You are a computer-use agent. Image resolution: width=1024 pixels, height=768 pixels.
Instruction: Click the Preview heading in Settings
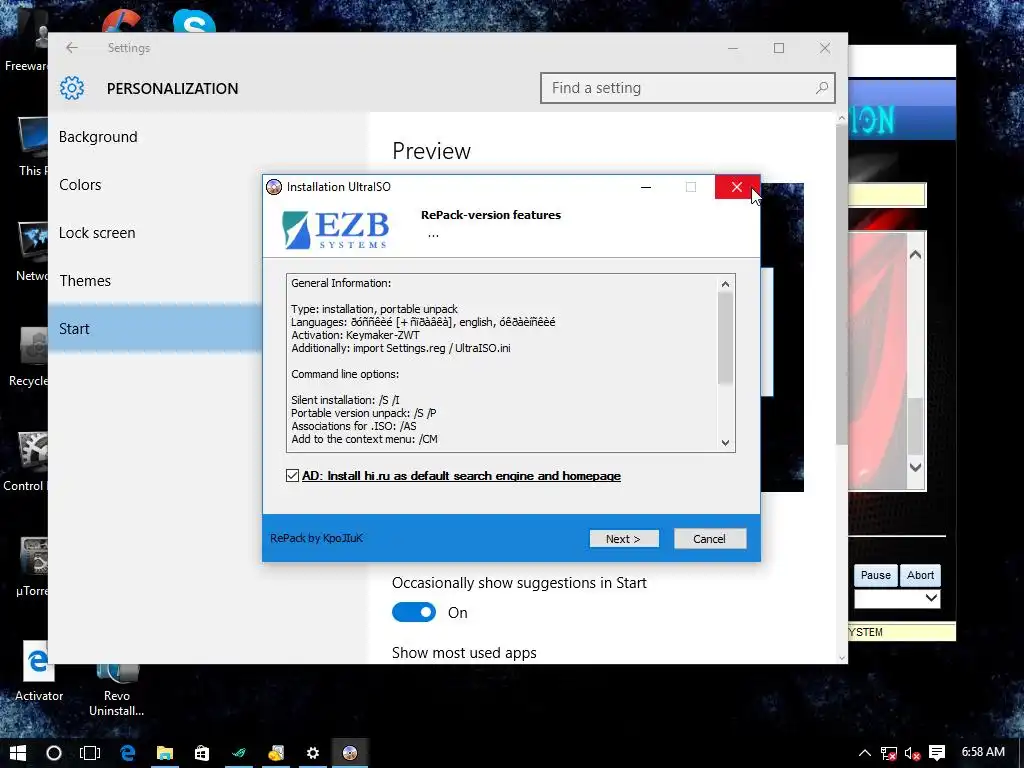[431, 151]
